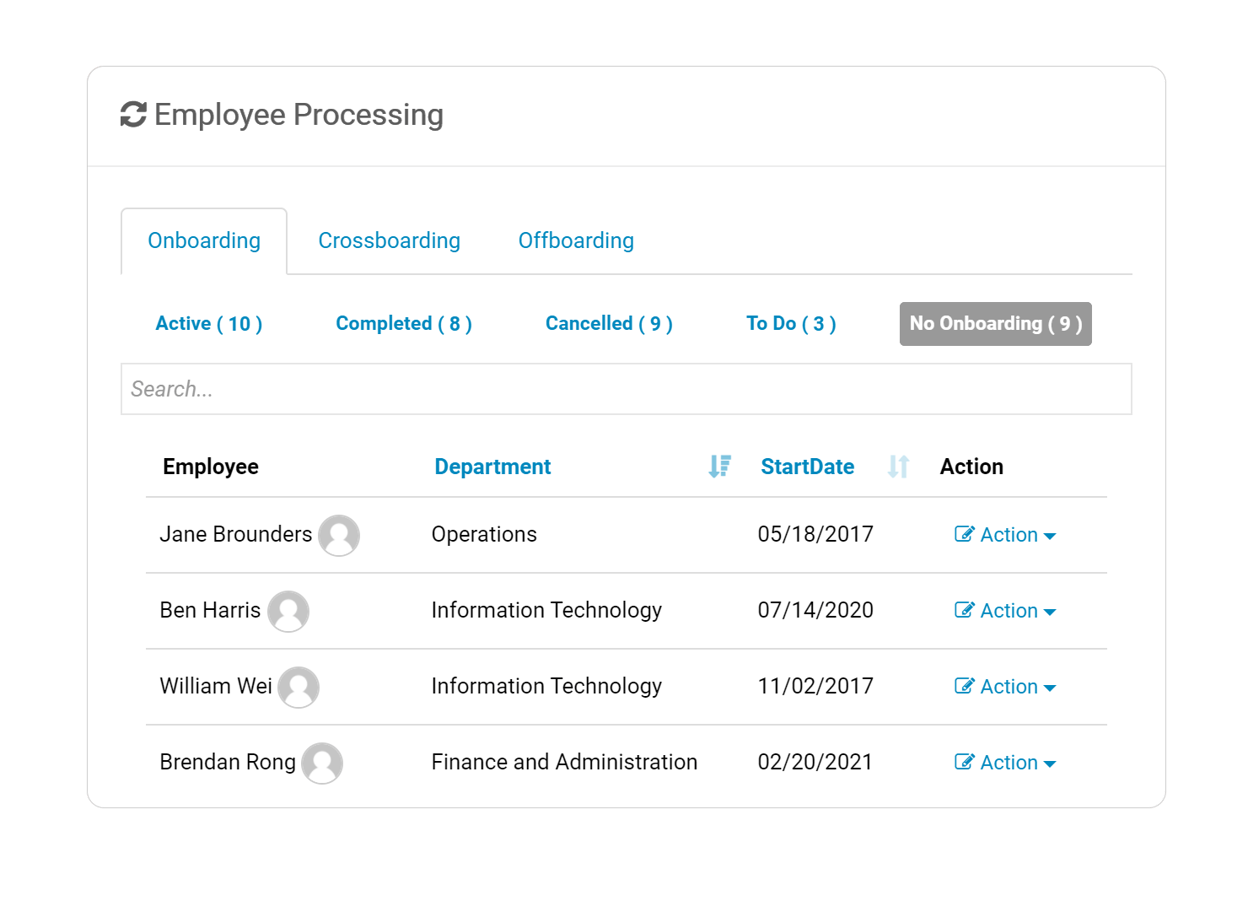Switch to the Offboarding tab
Viewport: 1248px width, 912px height.
coord(575,240)
